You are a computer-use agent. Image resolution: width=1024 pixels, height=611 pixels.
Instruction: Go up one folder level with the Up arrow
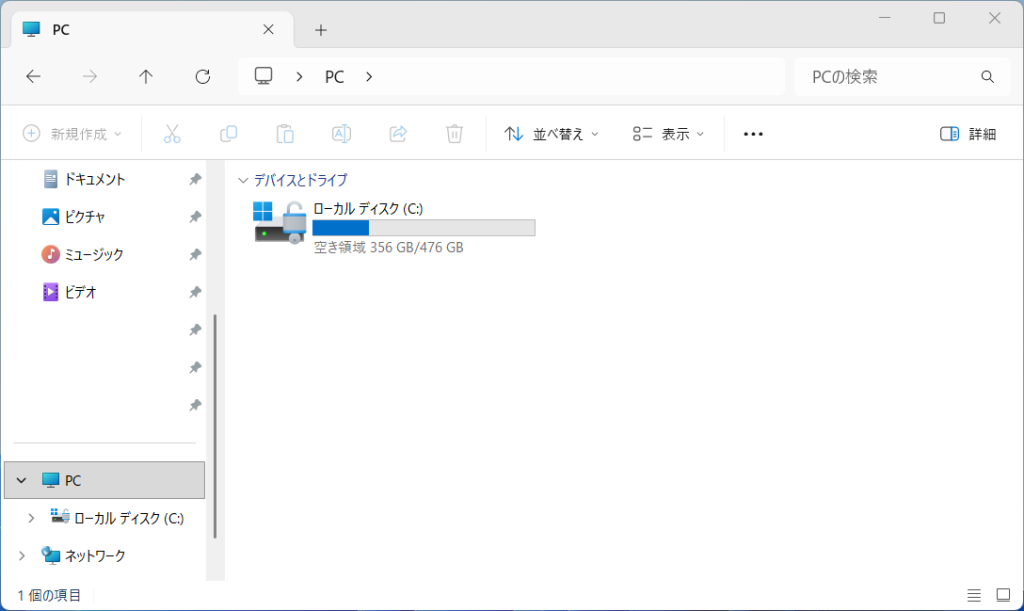tap(146, 76)
